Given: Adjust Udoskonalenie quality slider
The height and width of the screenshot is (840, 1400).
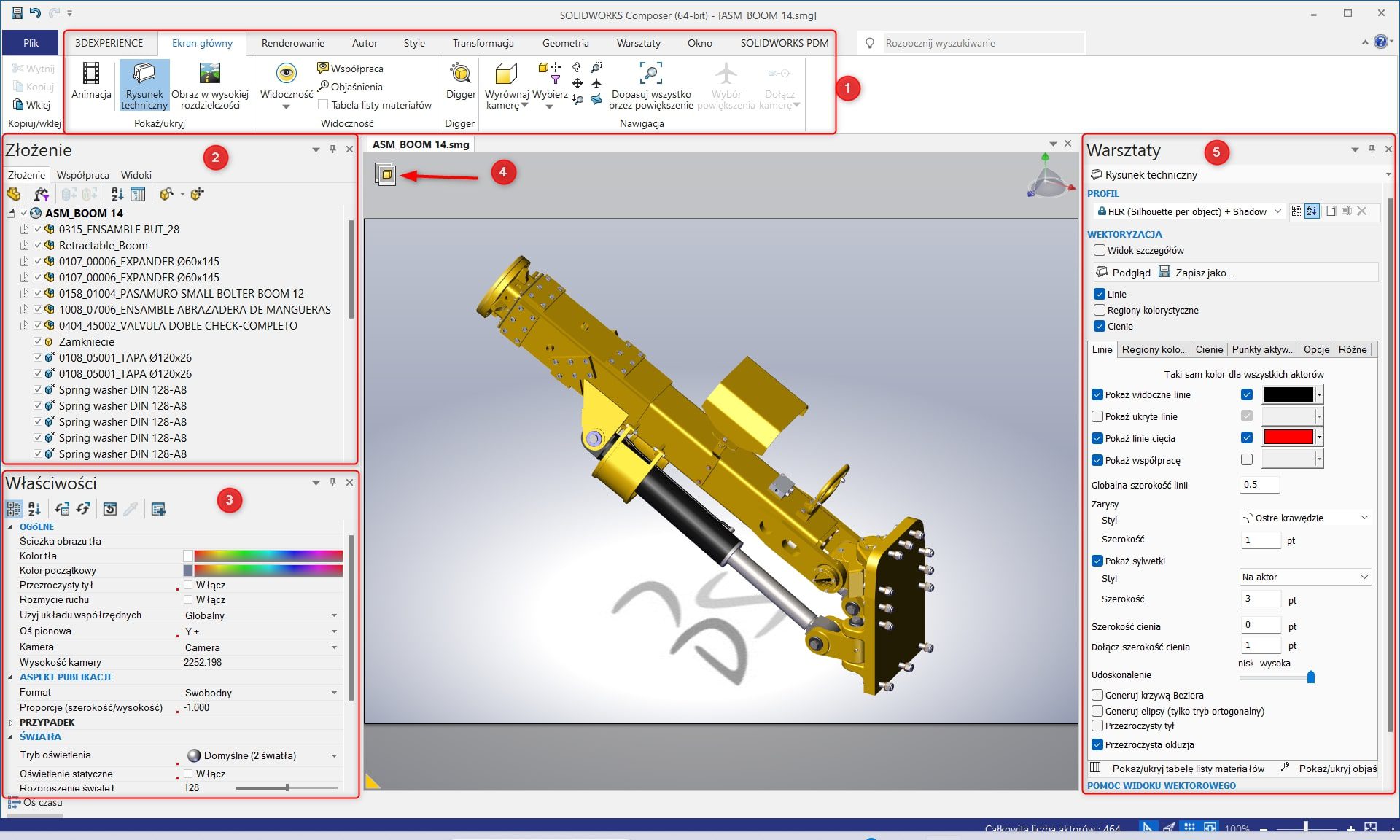Looking at the screenshot, I should tap(1310, 677).
